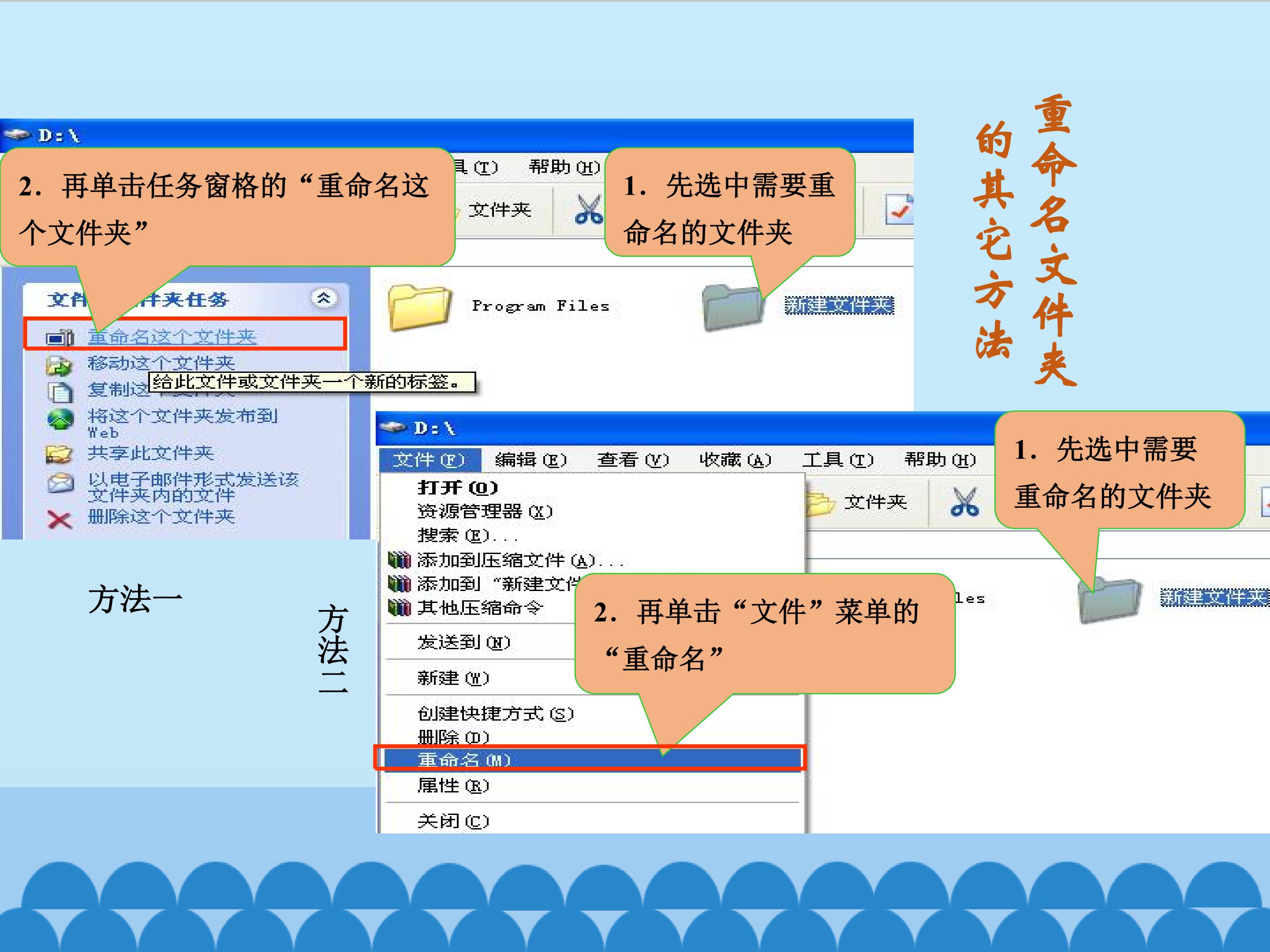
Task: Select the gray new folder icon in top window
Action: click(733, 307)
